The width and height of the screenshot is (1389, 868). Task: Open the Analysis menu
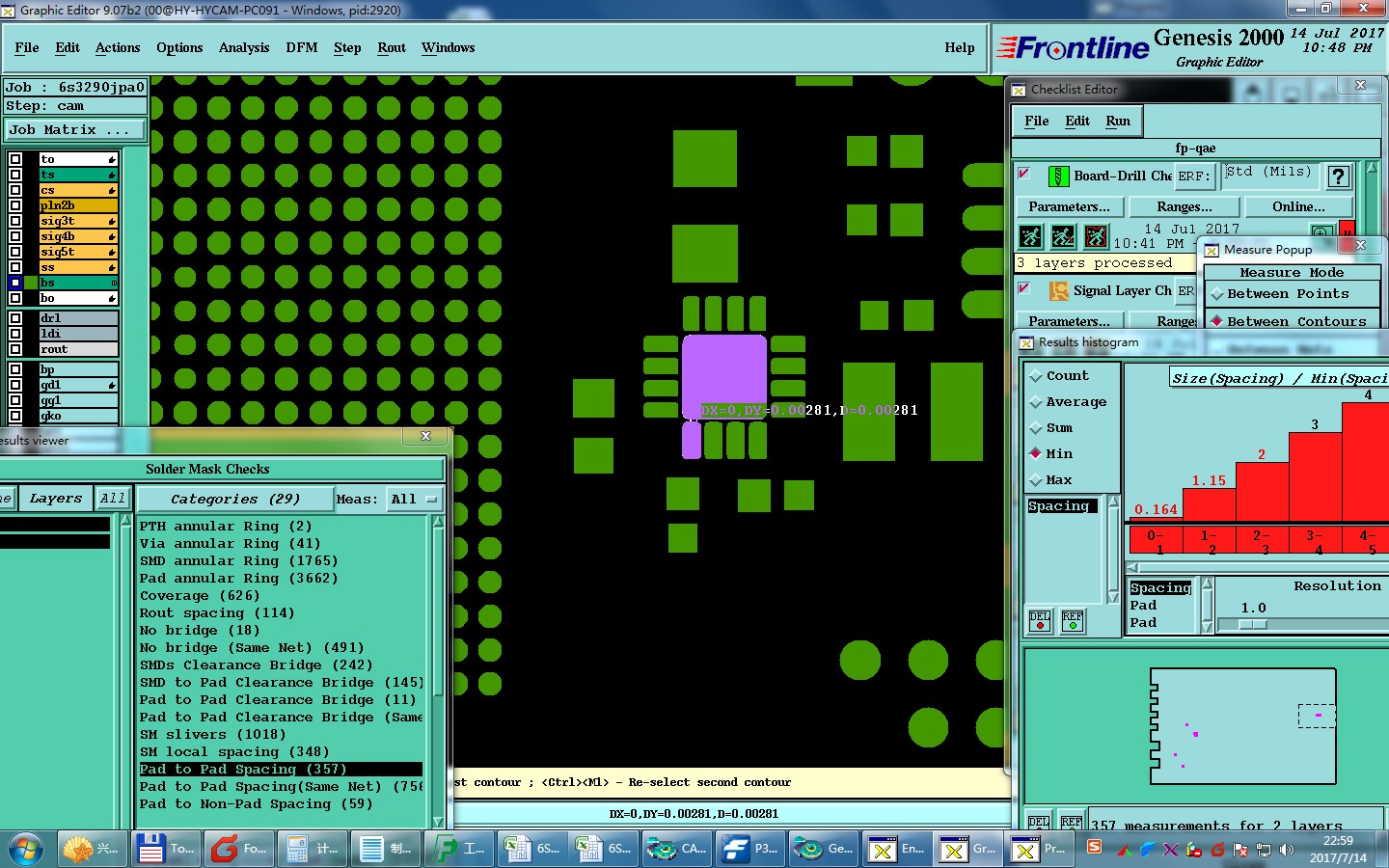point(244,47)
